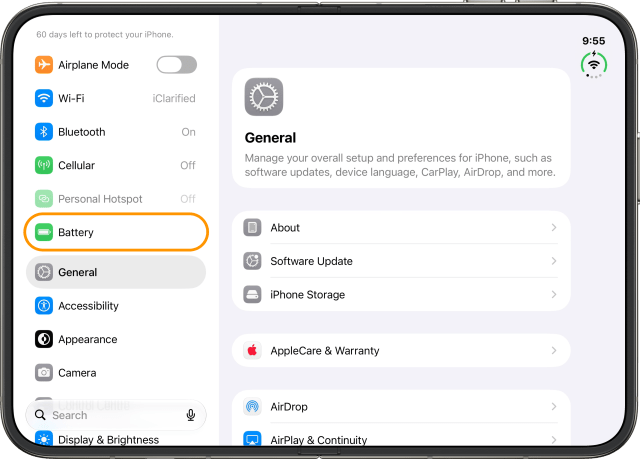This screenshot has width=640, height=459.
Task: Click the Airplane Mode orange icon
Action: coord(44,64)
